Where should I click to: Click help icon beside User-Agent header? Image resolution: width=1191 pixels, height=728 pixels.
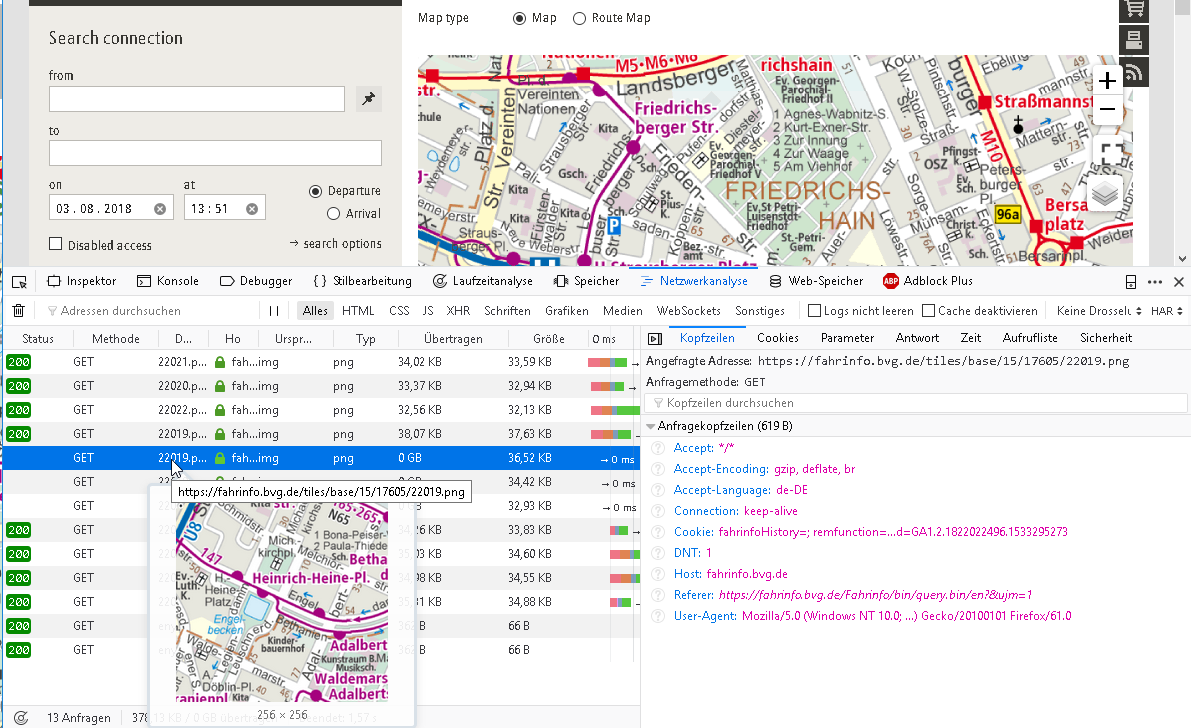point(659,616)
